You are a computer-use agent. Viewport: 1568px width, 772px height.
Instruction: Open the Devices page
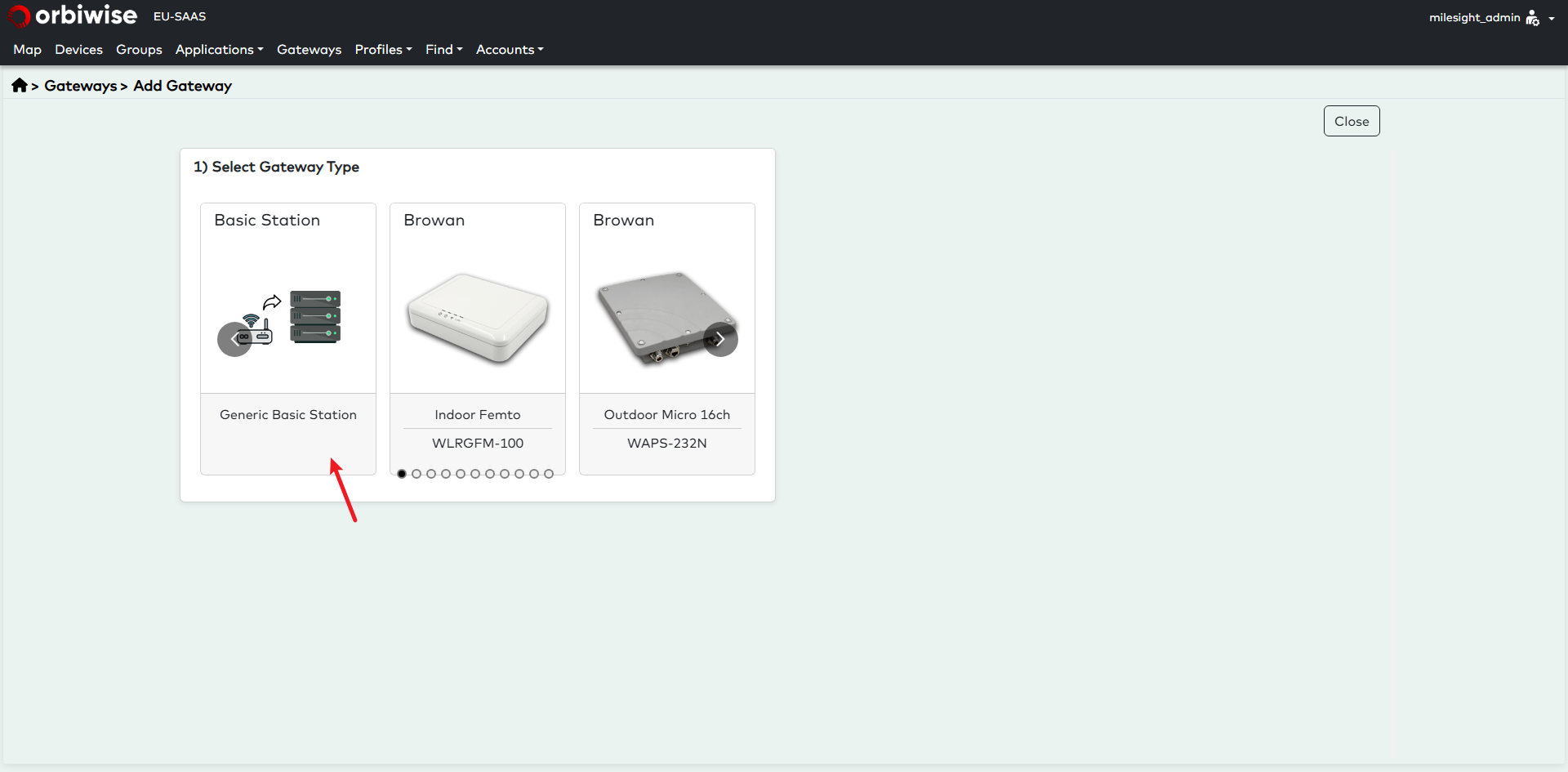point(78,50)
